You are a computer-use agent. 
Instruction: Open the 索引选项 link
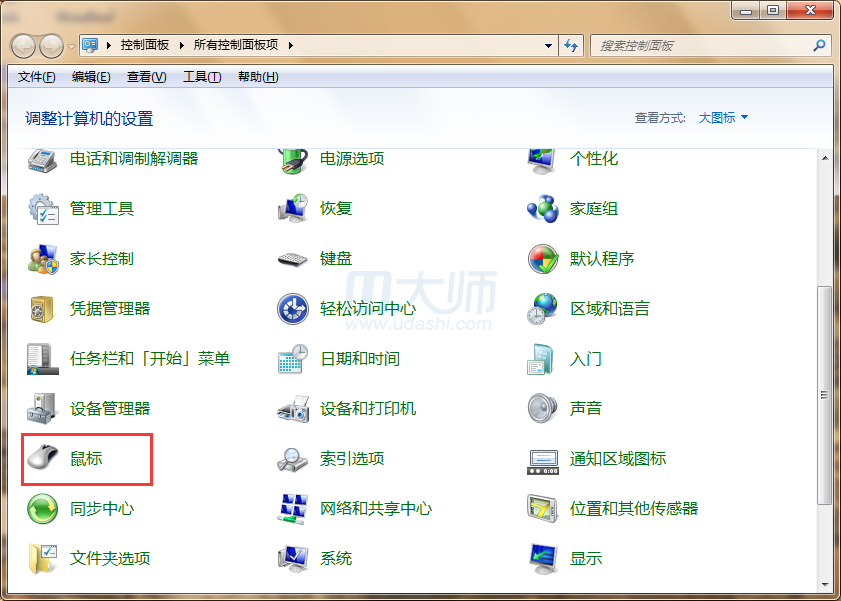pyautogui.click(x=352, y=458)
